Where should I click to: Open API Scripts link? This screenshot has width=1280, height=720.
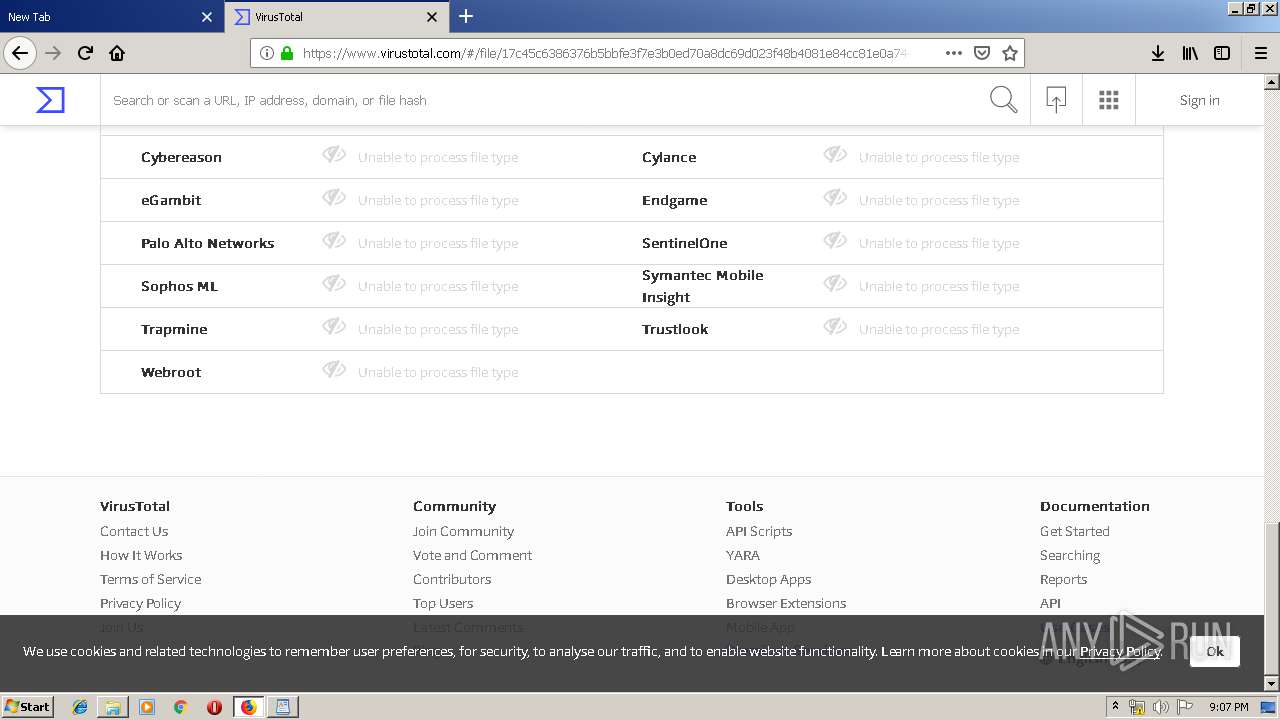tap(759, 531)
